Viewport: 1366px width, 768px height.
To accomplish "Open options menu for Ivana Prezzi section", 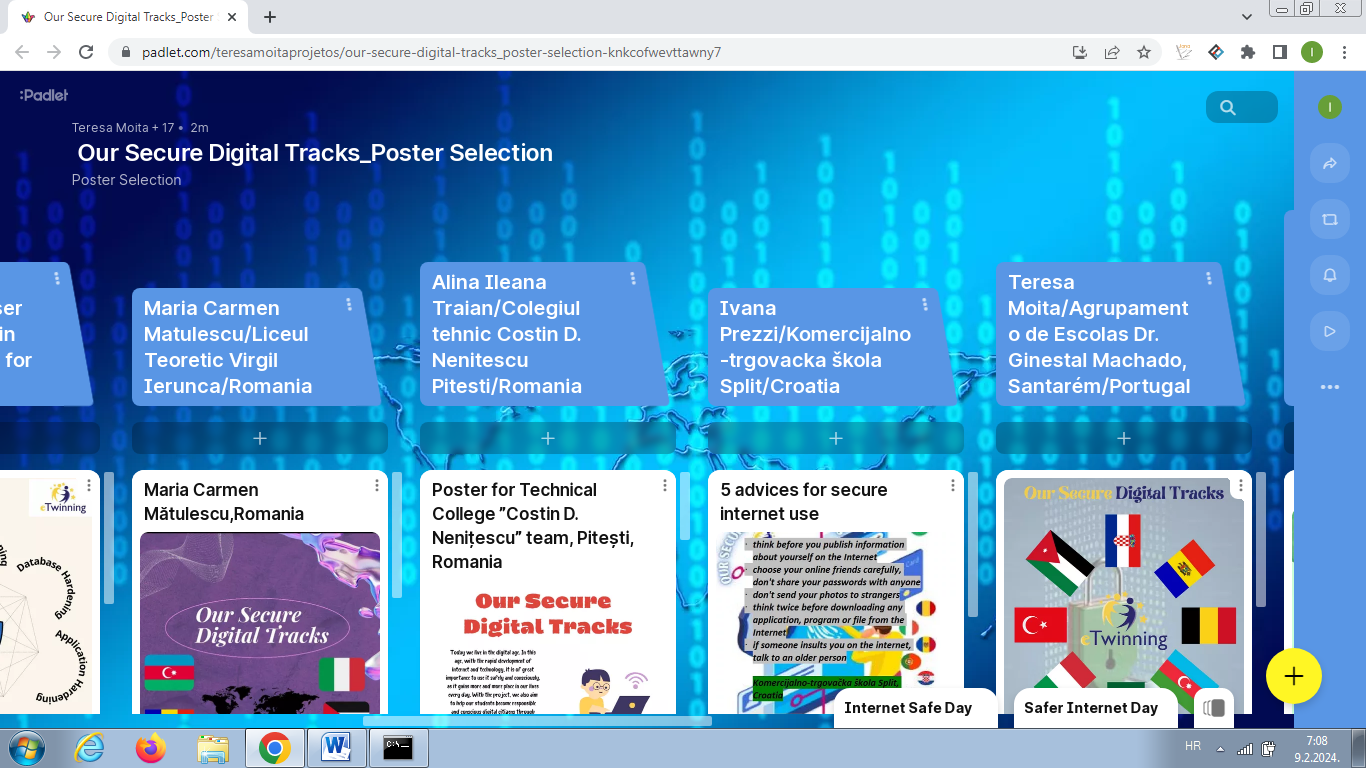I will pos(925,304).
